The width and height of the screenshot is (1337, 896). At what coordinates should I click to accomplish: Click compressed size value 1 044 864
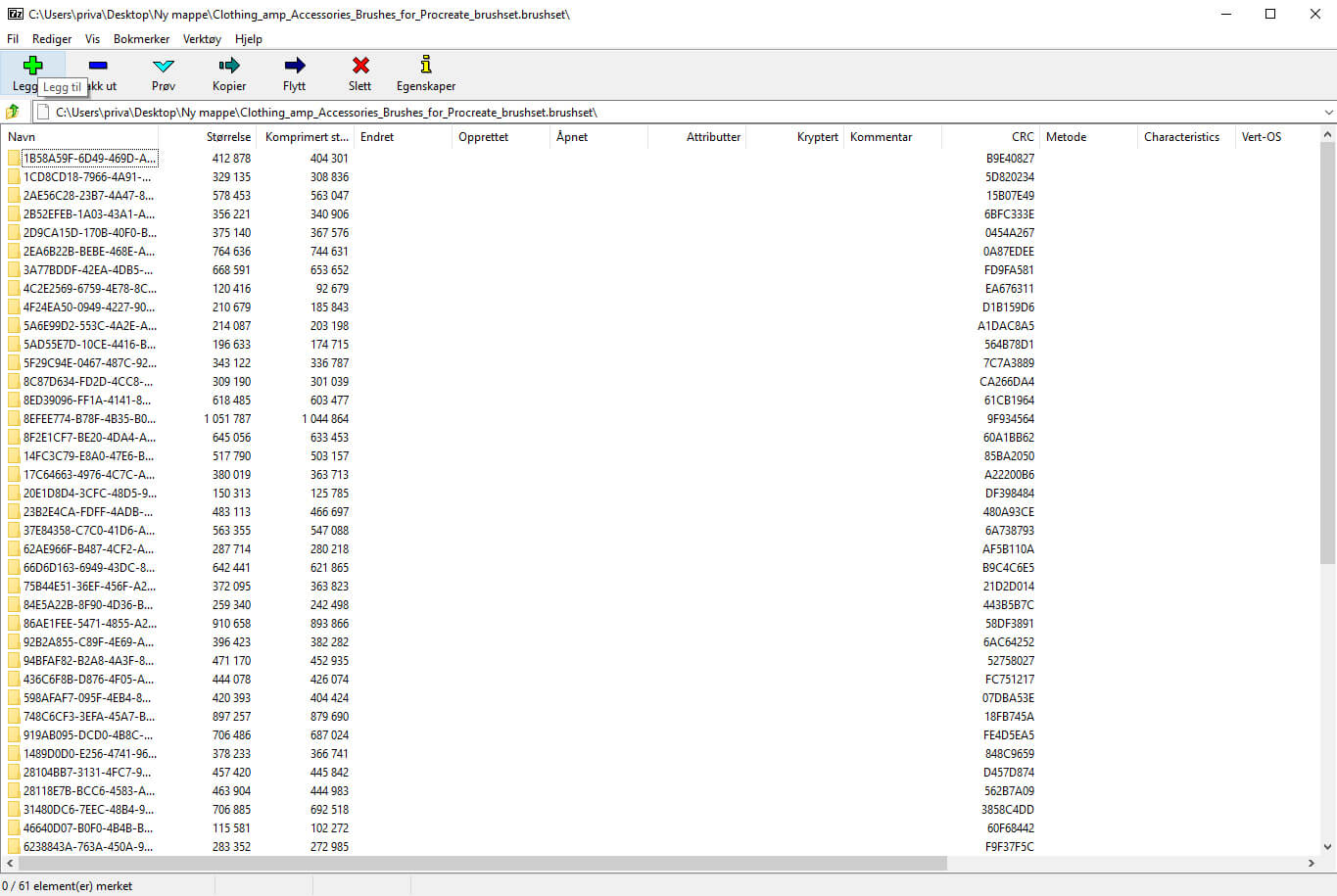[x=325, y=419]
